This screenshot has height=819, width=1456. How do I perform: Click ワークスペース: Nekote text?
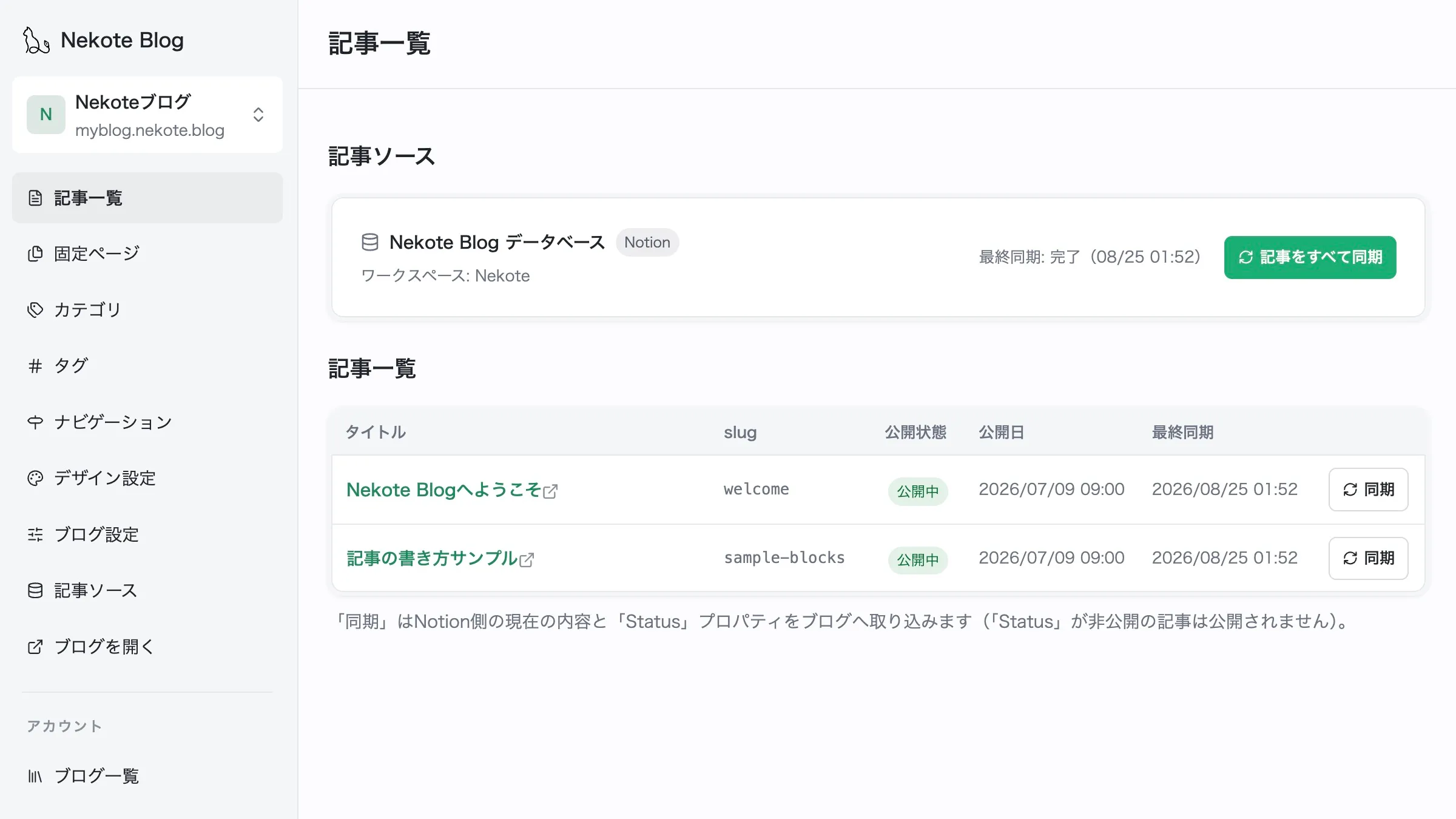[x=445, y=275]
